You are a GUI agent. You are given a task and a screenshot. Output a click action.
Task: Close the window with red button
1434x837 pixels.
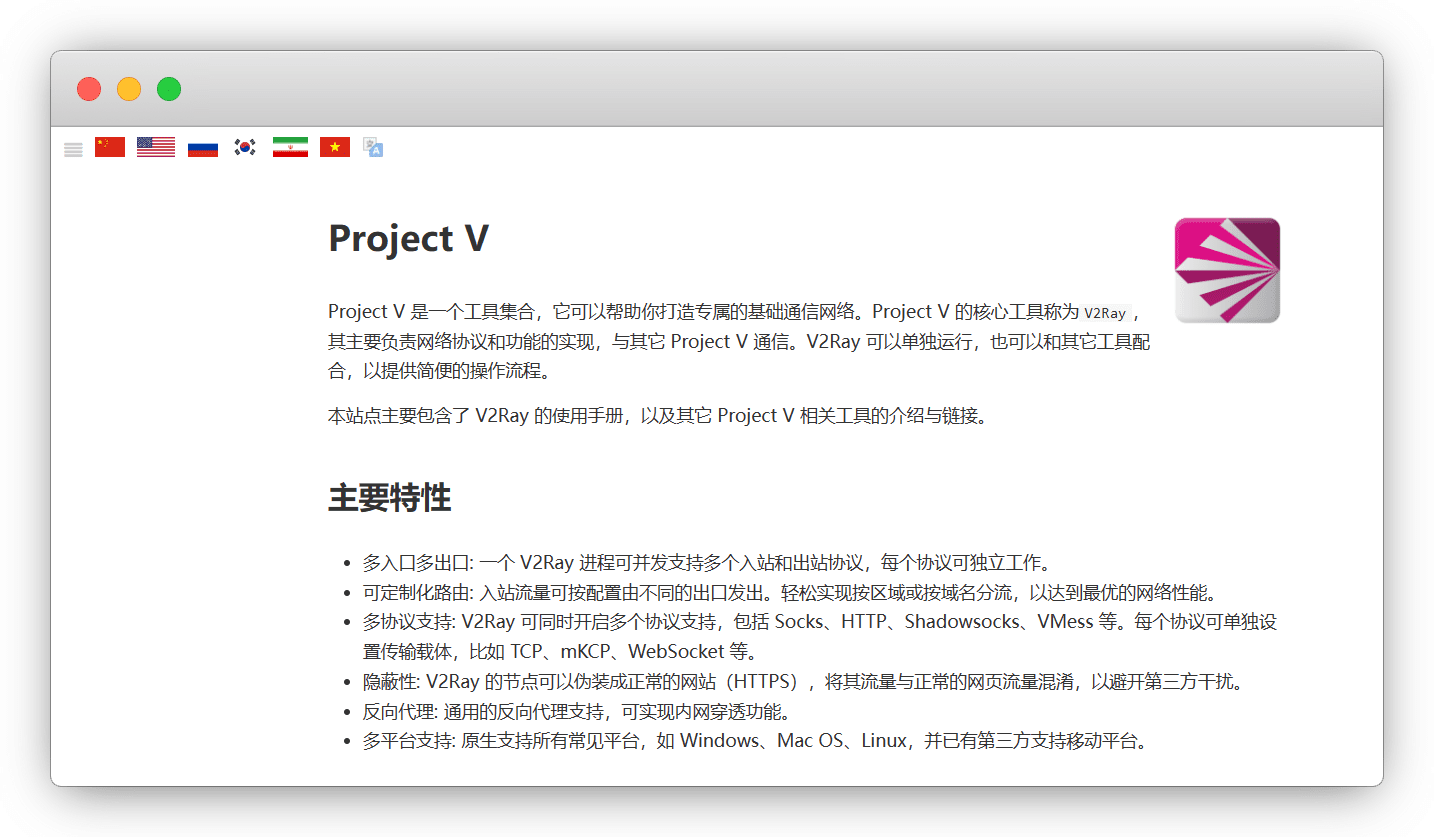[x=89, y=89]
